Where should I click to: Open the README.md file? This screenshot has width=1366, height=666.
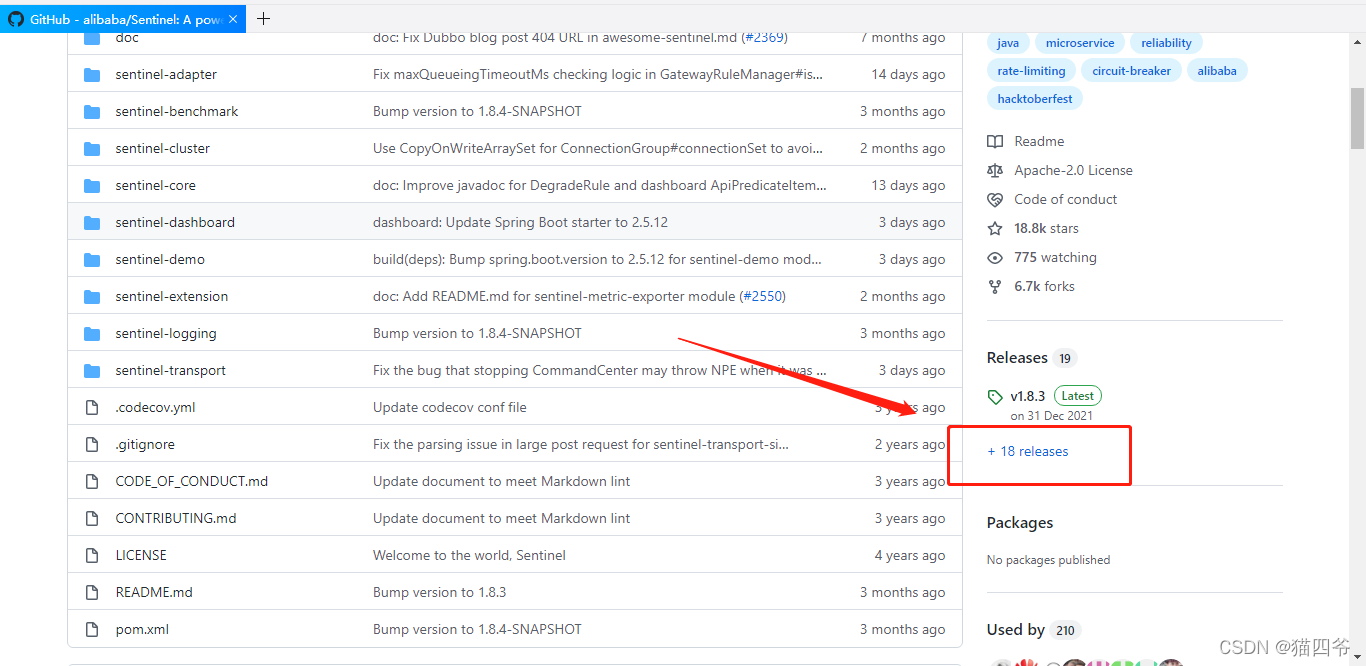(154, 593)
